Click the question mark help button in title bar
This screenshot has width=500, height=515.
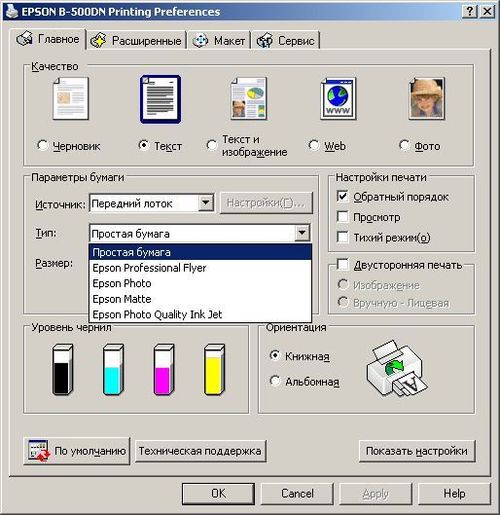pyautogui.click(x=470, y=12)
